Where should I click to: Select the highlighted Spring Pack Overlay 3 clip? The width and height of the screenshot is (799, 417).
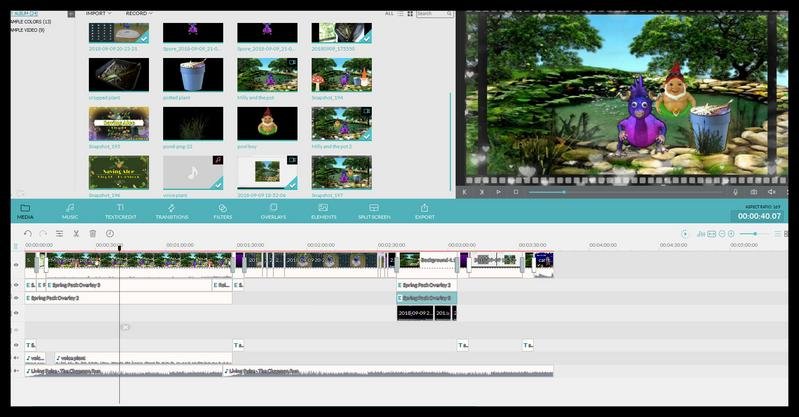point(427,298)
